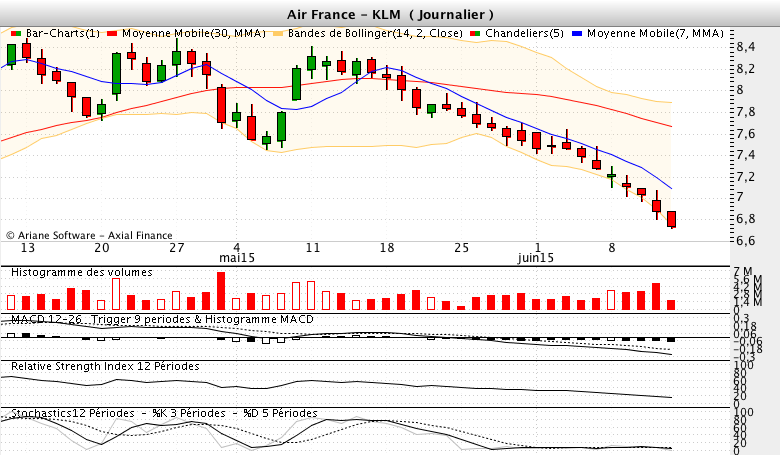
Task: Select the Moyenne Mobile(7, MMA) legend label
Action: 655,33
